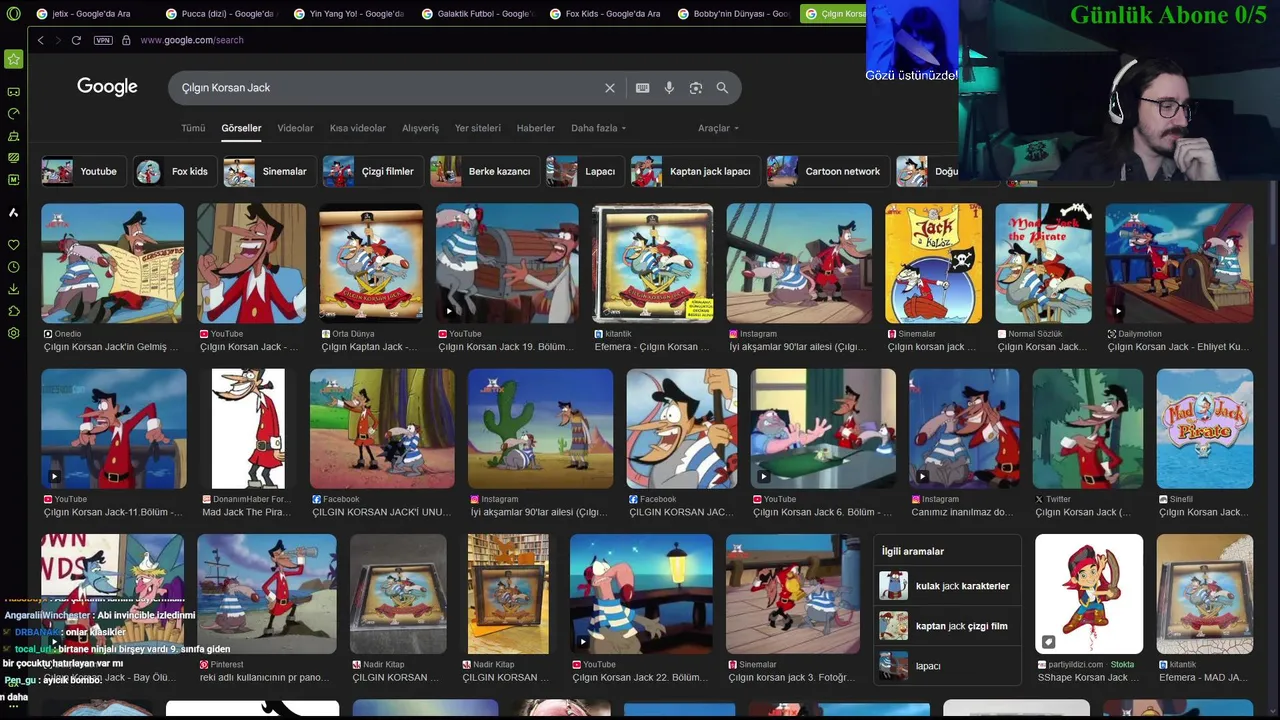Screen dimensions: 1280x720
Task: Filter images by Fox kids chip
Action: 175,171
